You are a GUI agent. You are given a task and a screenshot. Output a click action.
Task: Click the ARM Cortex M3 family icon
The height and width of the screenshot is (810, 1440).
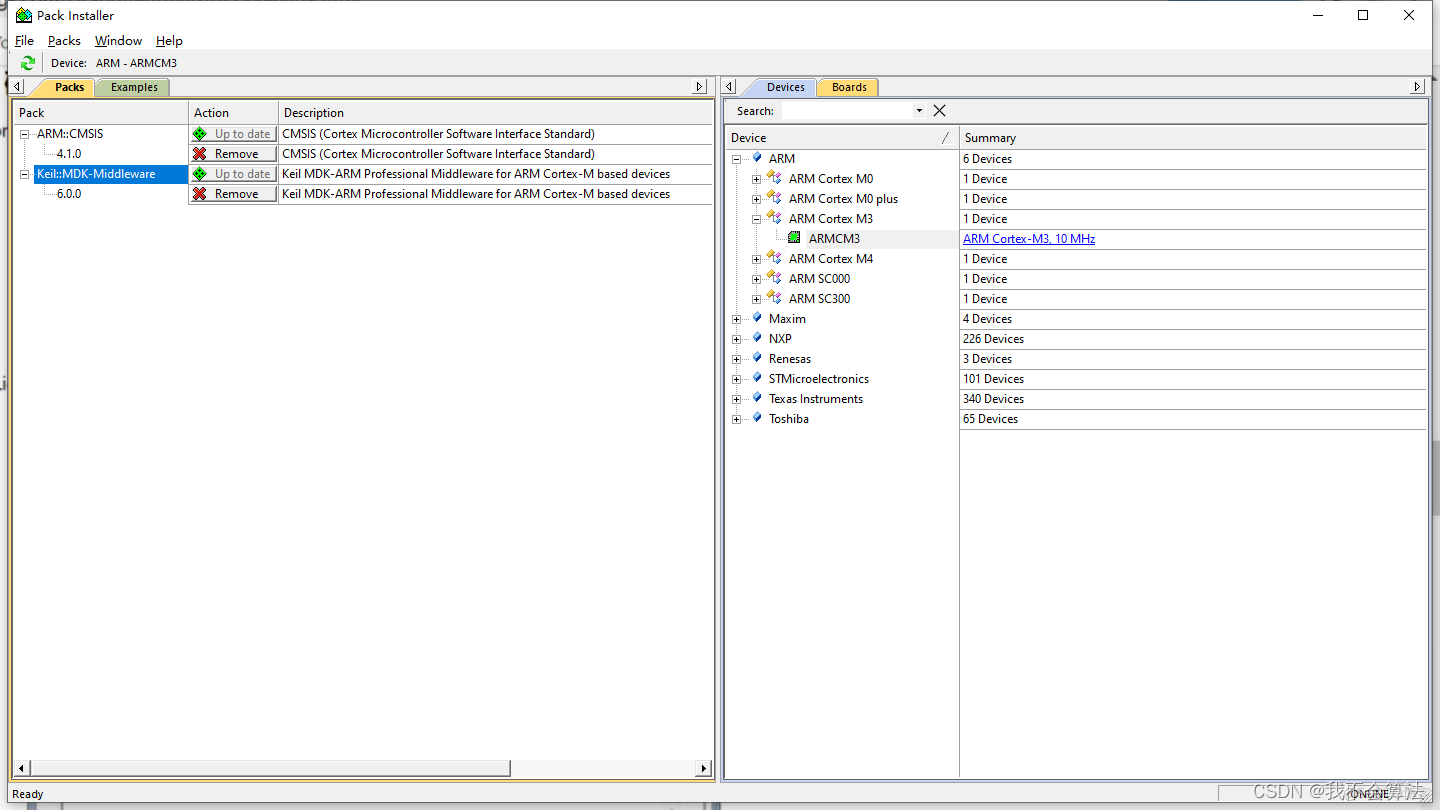pyautogui.click(x=774, y=218)
